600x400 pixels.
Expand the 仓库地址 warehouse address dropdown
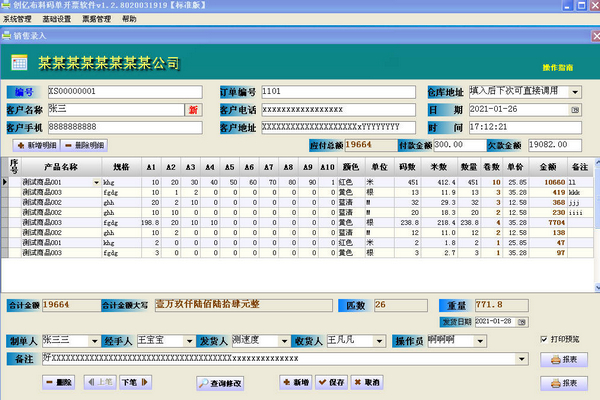point(575,92)
